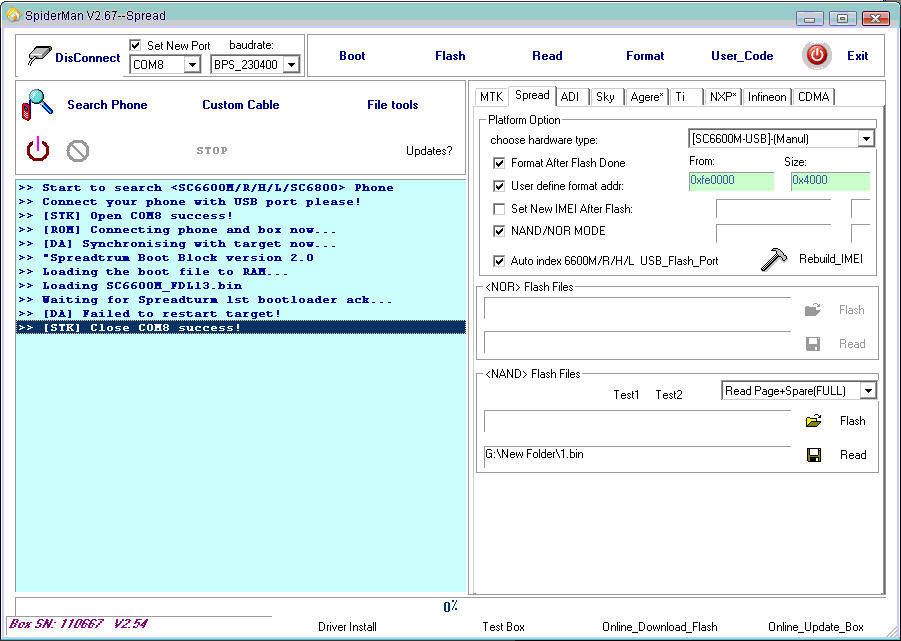This screenshot has width=901, height=641.
Task: Click the Format button
Action: point(645,56)
